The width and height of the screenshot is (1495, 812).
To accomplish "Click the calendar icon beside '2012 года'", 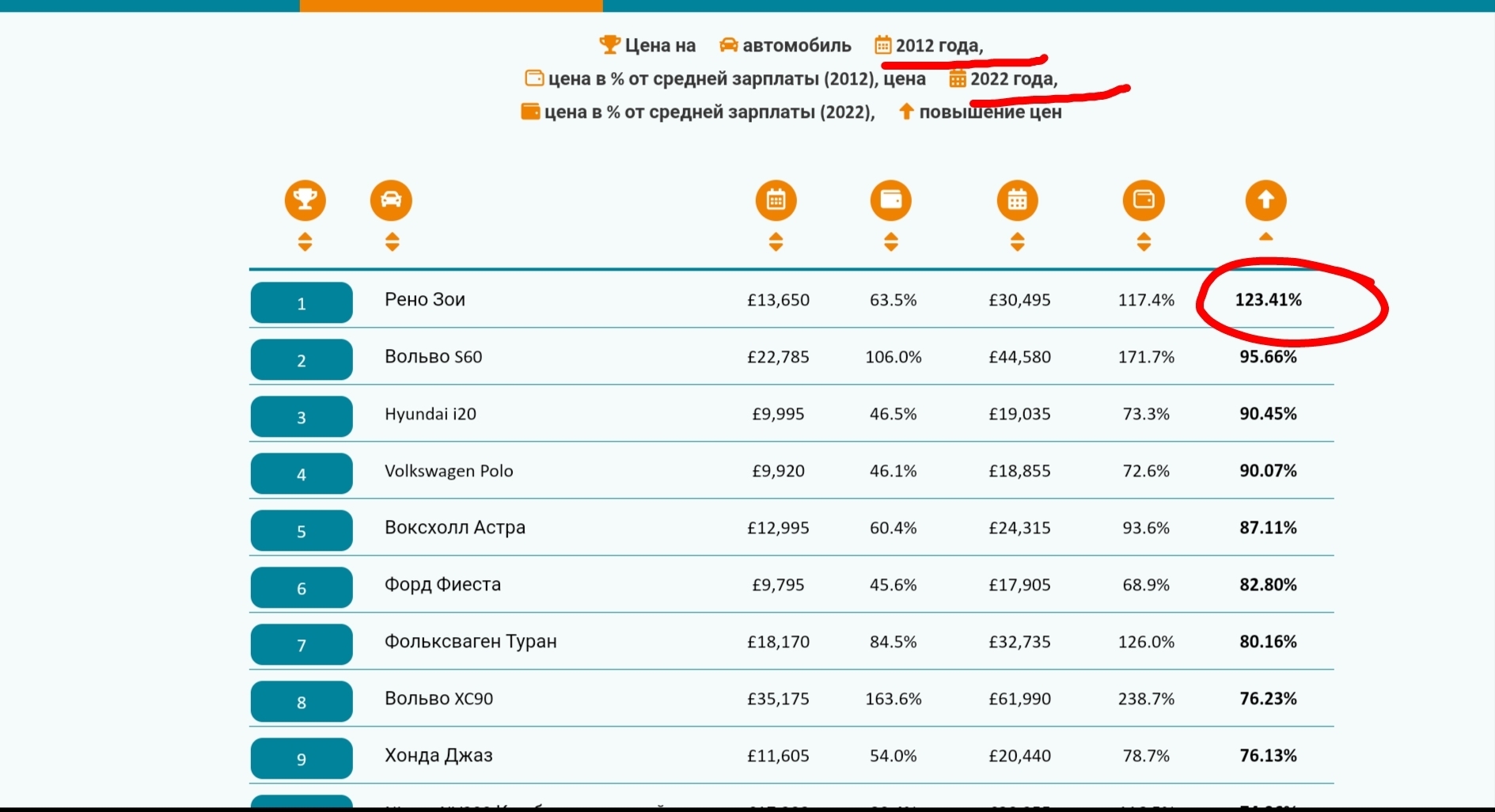I will (x=882, y=45).
